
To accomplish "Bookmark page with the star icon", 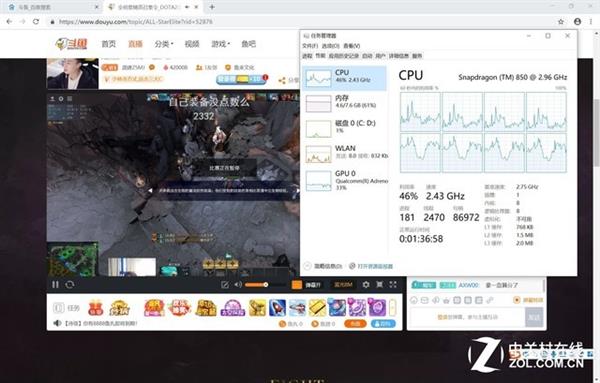I will point(561,22).
